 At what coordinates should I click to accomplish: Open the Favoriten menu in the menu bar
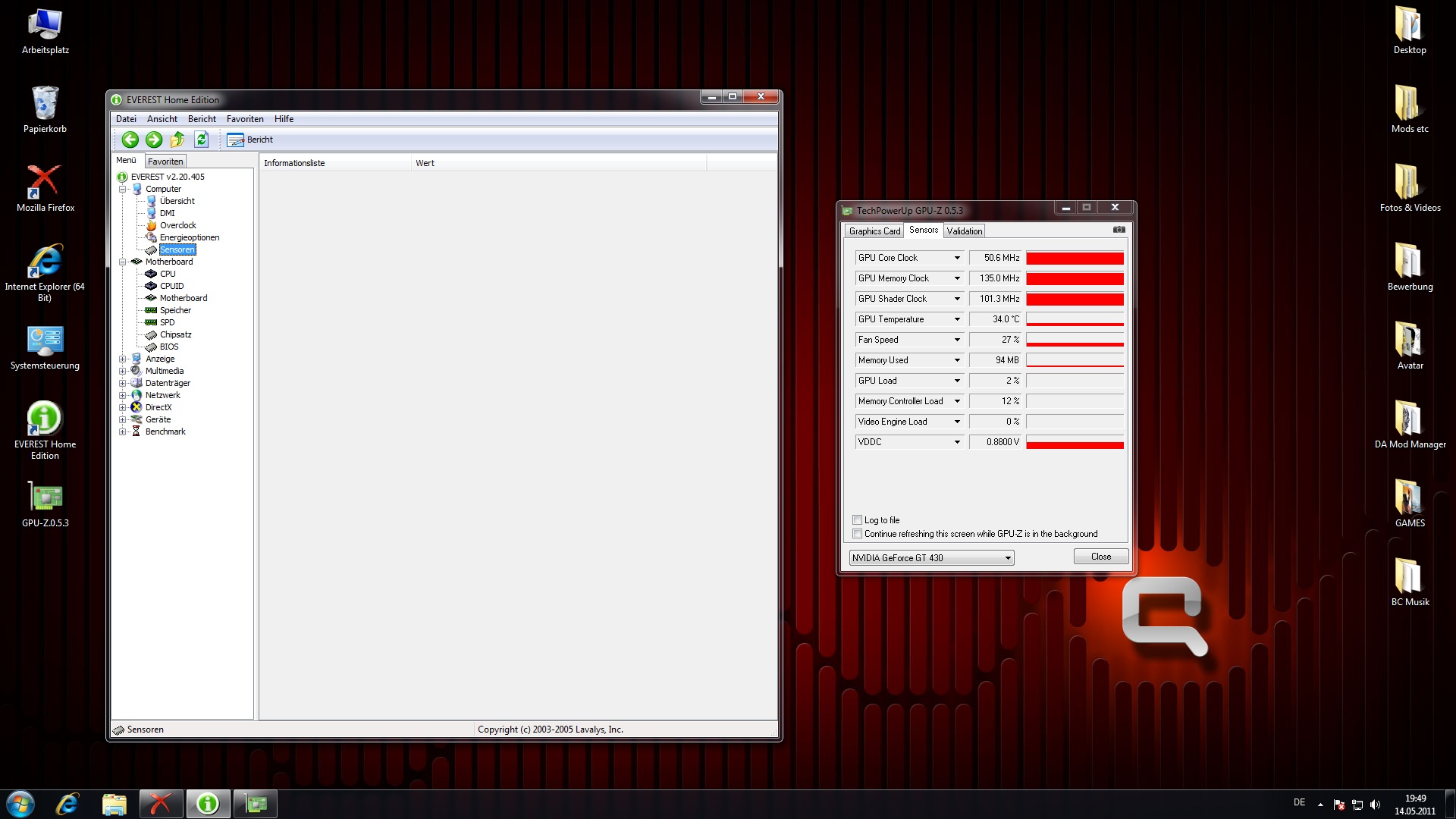click(x=245, y=119)
